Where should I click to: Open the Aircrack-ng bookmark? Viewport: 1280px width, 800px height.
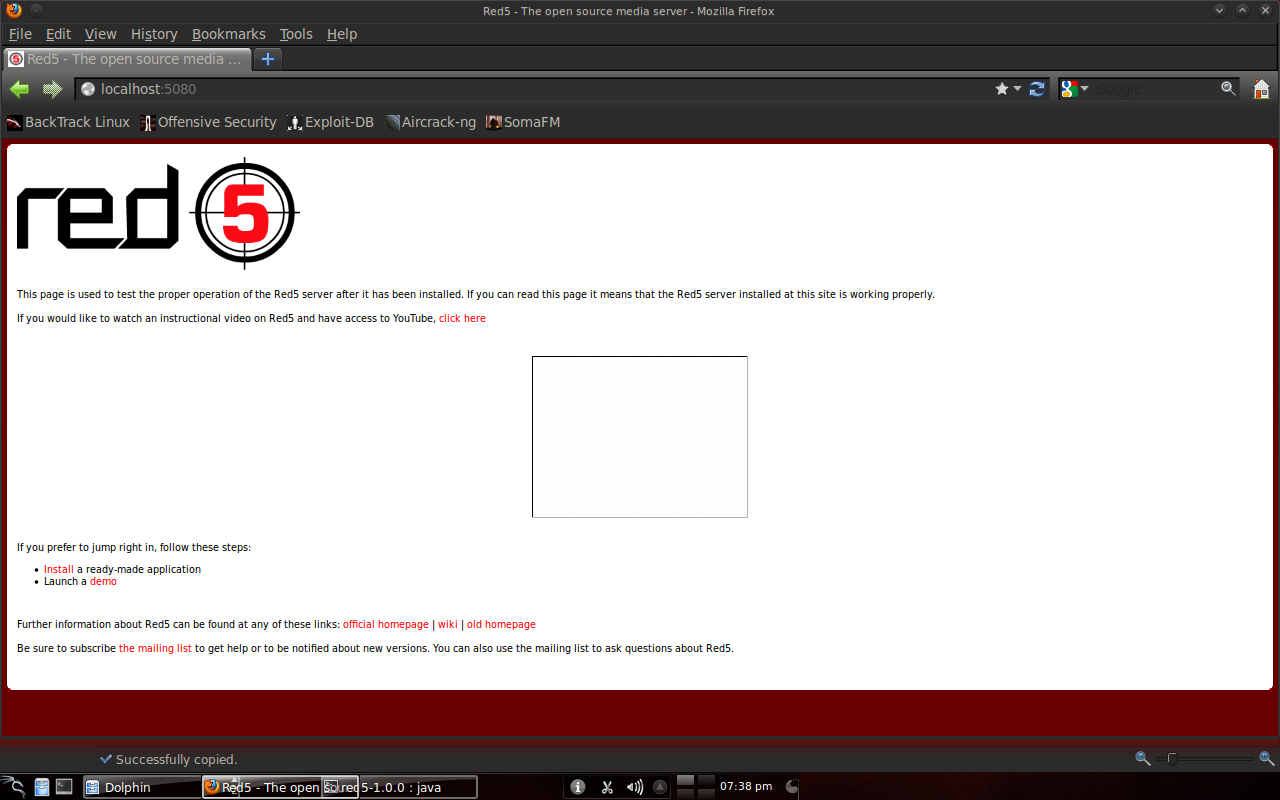[431, 122]
